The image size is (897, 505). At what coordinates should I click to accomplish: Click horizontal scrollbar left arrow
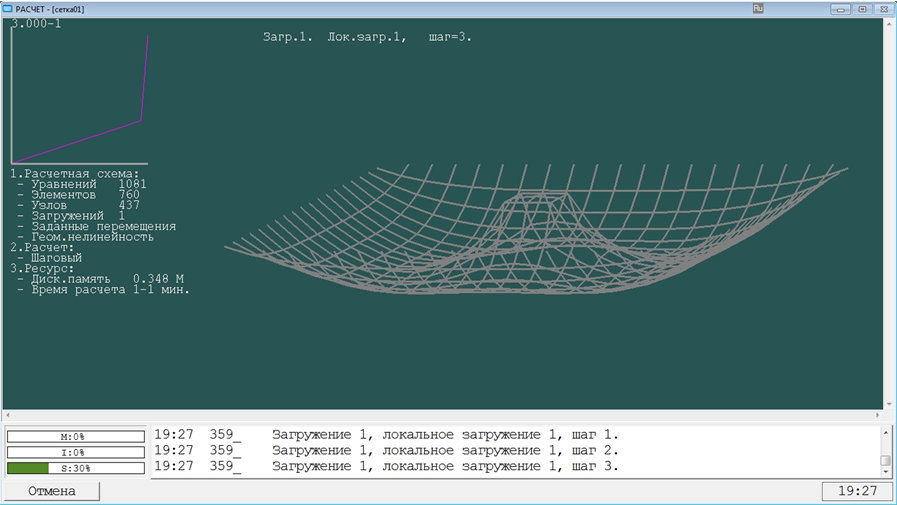pyautogui.click(x=7, y=415)
